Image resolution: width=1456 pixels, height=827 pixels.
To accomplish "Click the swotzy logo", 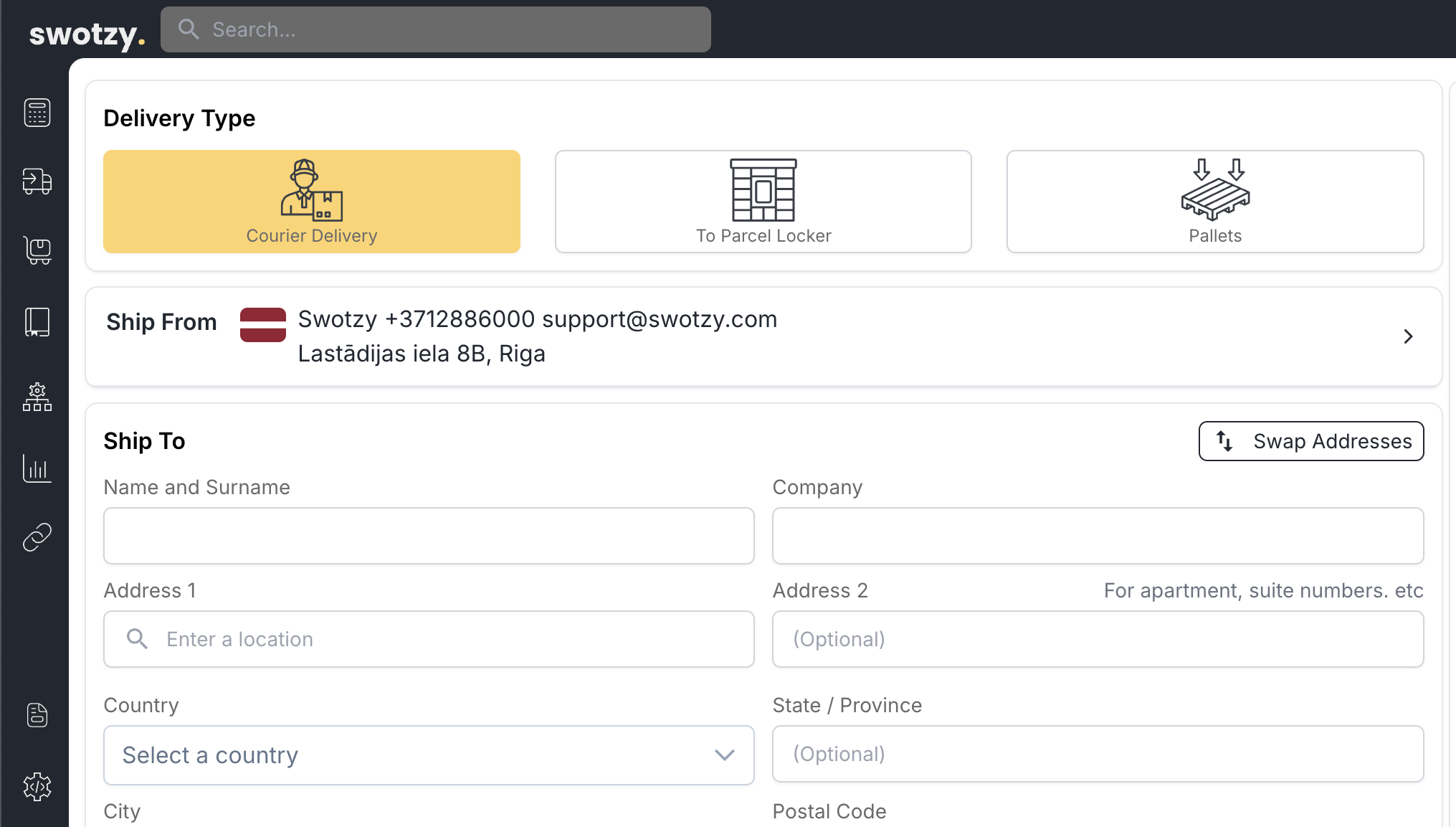I will tap(87, 33).
